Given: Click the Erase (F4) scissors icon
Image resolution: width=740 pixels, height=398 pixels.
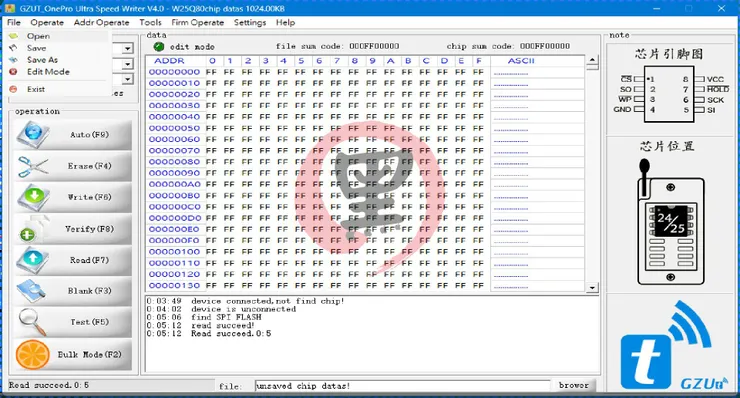Looking at the screenshot, I should click(x=33, y=166).
